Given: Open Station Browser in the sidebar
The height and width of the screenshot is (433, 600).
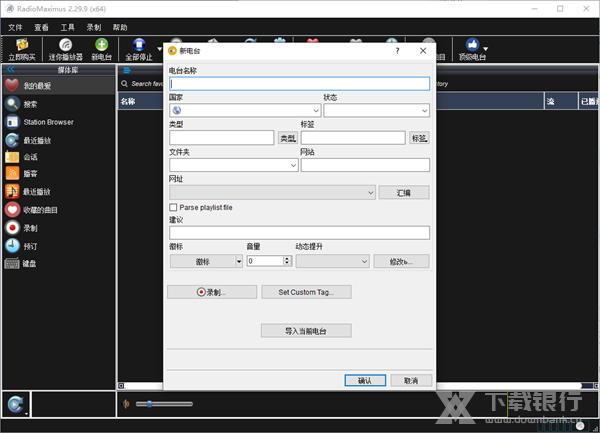Looking at the screenshot, I should click(x=59, y=122).
